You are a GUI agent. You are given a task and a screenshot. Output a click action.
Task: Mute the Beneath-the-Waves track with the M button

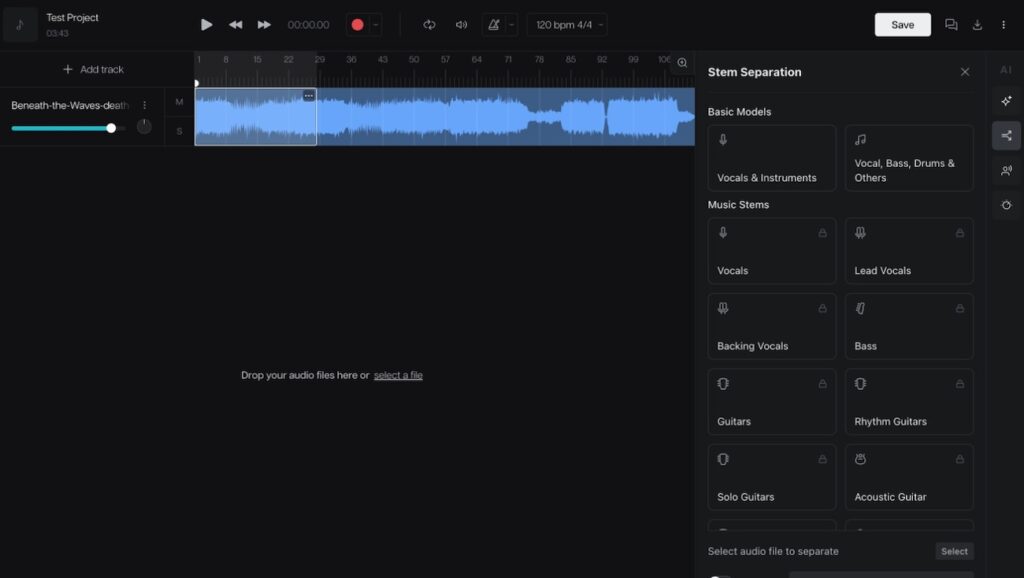pyautogui.click(x=180, y=102)
